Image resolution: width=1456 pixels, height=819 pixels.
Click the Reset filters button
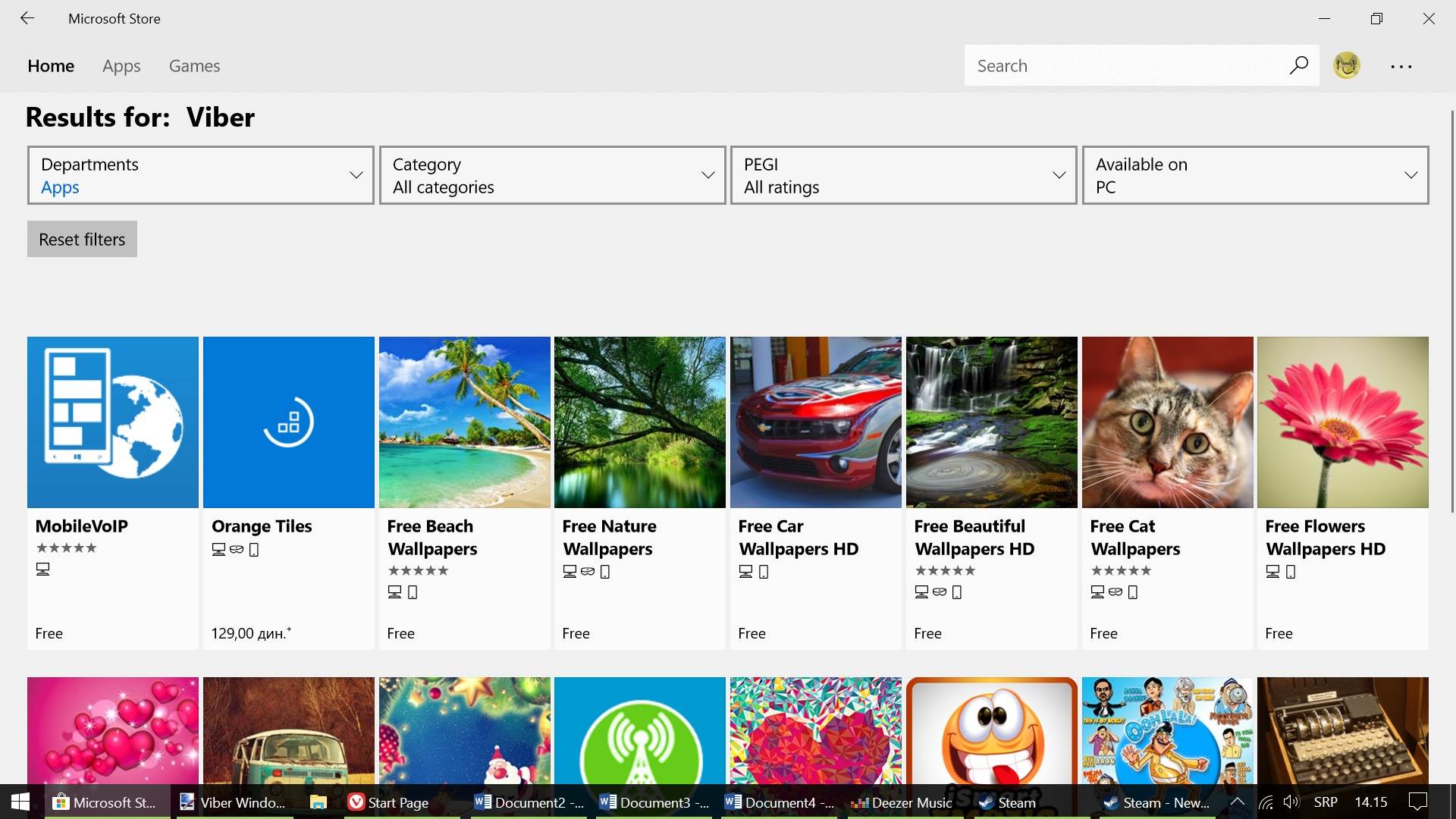pos(82,240)
